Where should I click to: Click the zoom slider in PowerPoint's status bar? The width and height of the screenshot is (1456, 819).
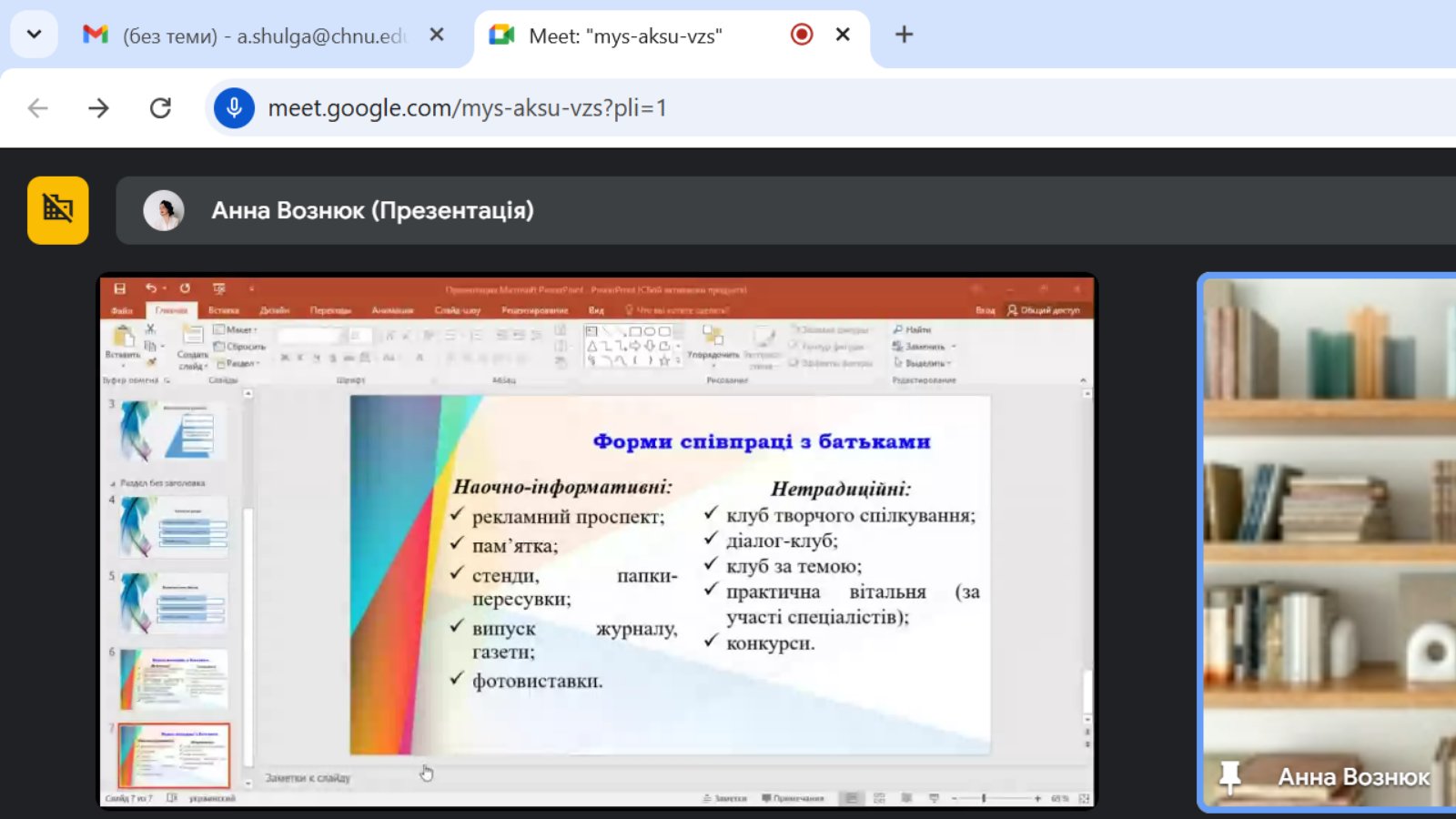point(984,798)
